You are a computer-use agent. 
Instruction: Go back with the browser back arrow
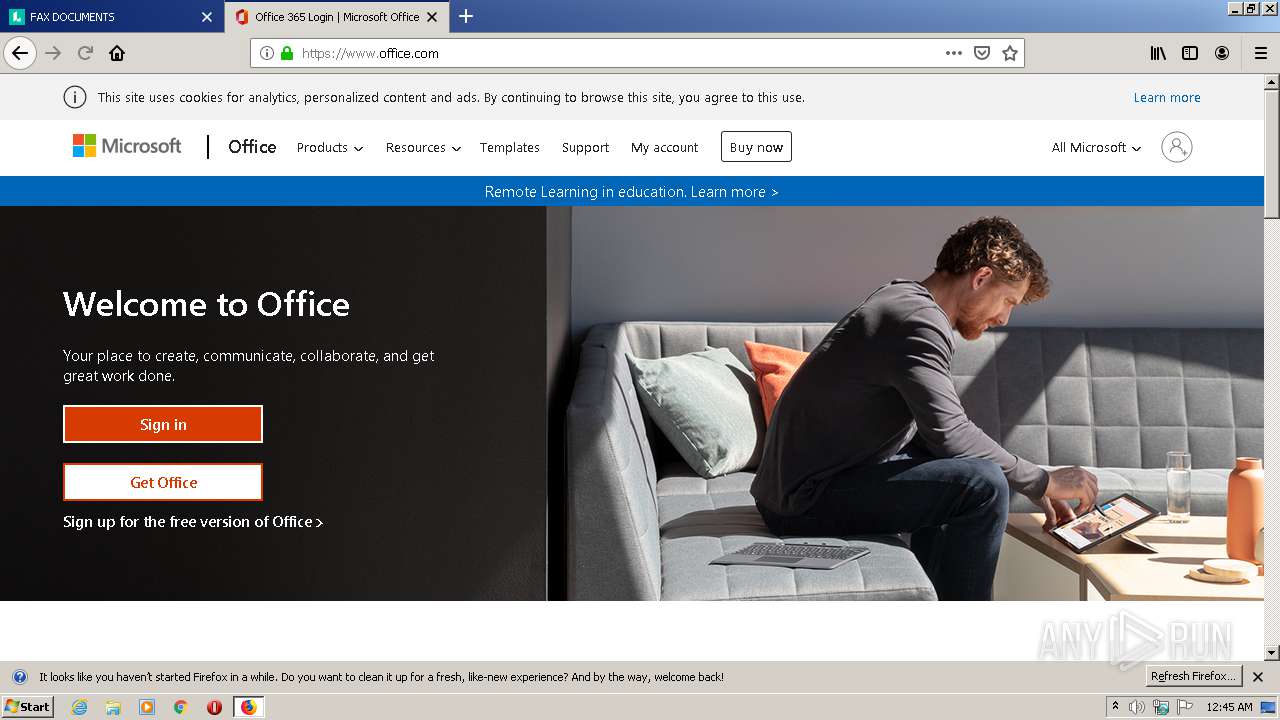(x=20, y=53)
